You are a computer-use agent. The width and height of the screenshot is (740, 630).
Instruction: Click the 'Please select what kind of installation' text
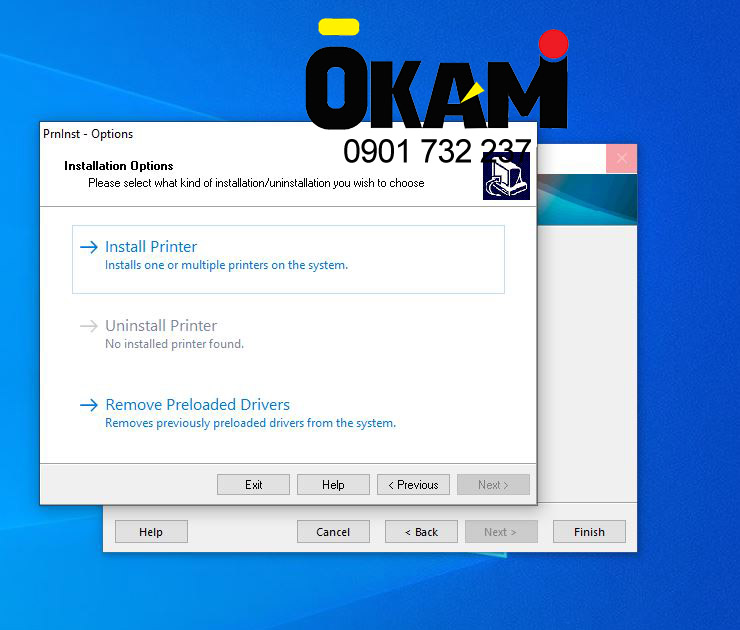256,183
